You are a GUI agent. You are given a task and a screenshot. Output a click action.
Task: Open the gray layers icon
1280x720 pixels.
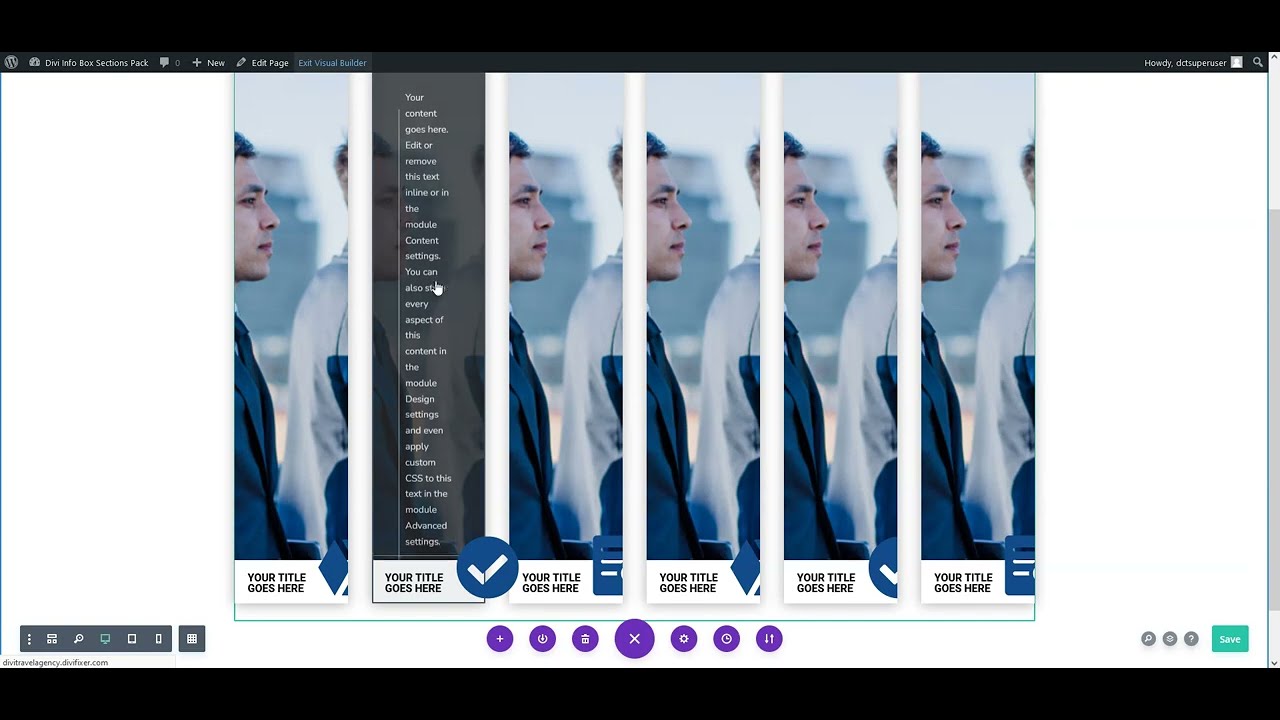(1170, 639)
